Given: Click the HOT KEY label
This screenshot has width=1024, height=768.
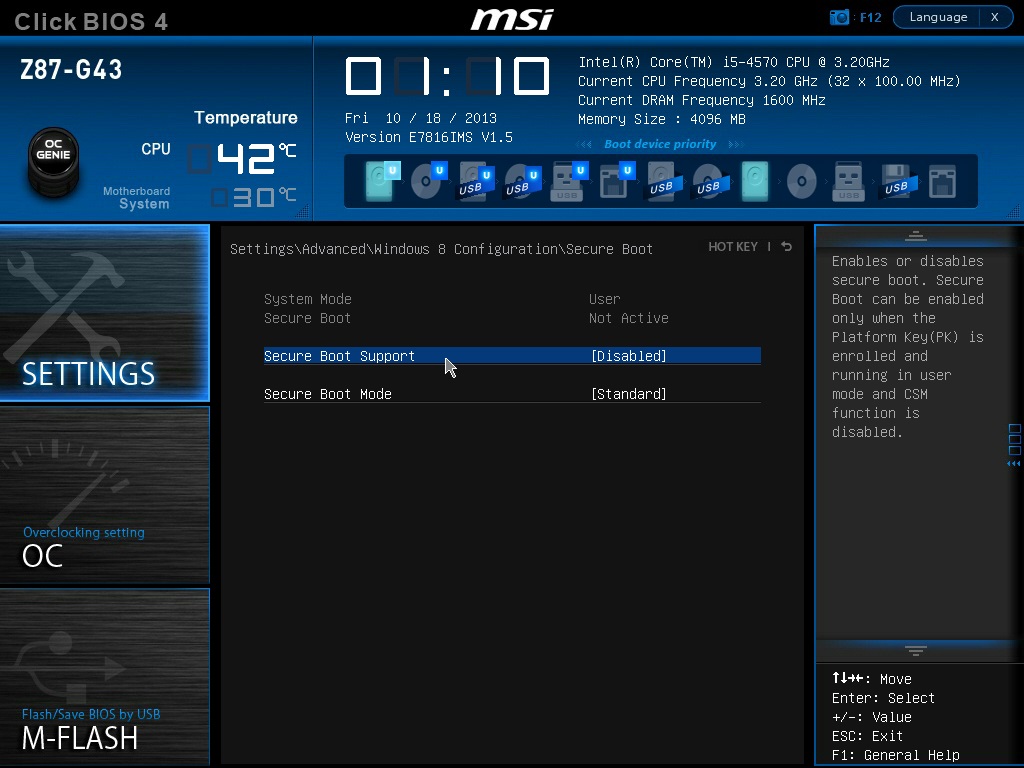Looking at the screenshot, I should [733, 247].
